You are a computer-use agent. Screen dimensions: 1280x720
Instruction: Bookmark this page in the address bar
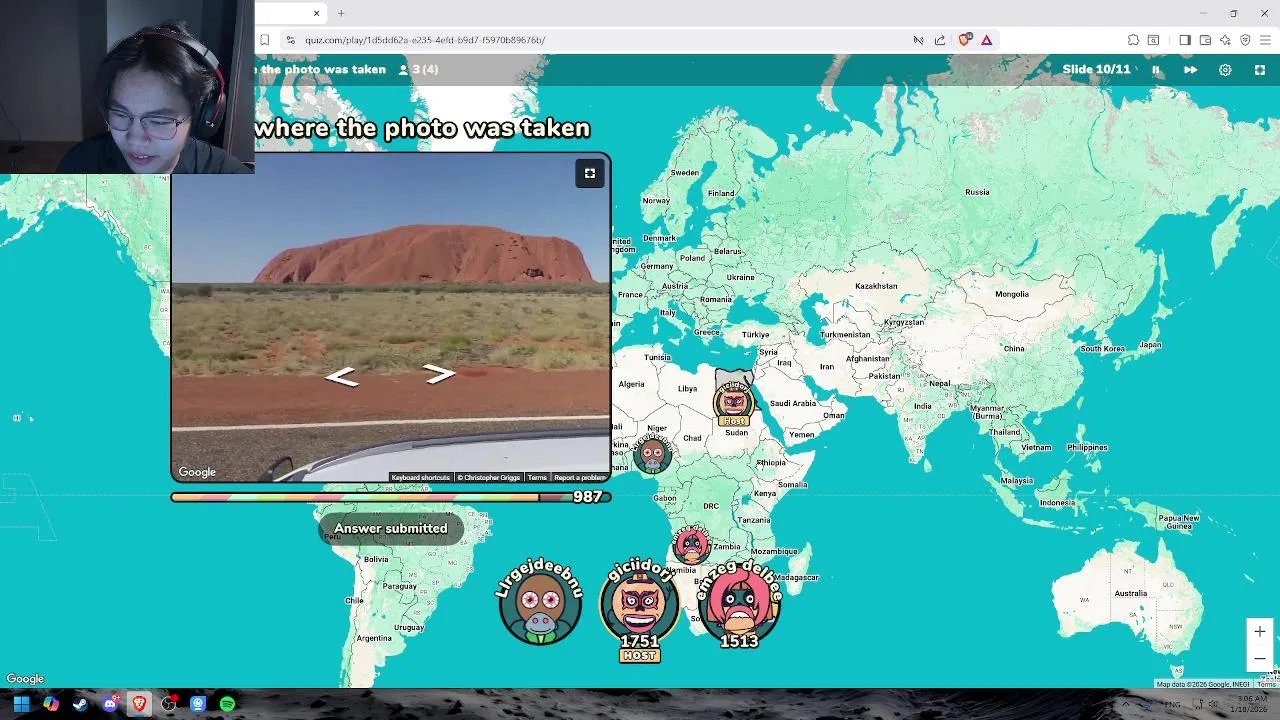[264, 40]
